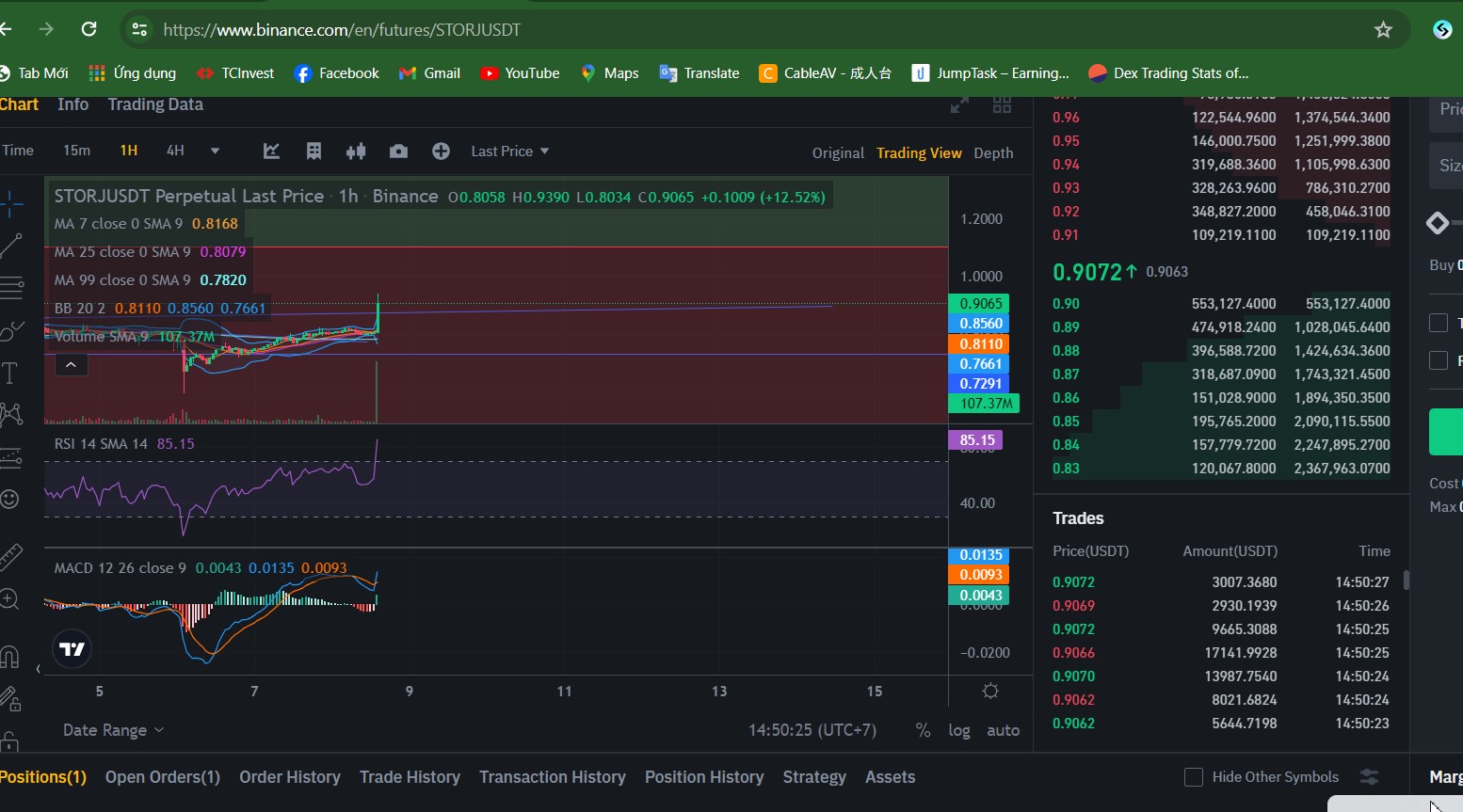Select the 1H interval
1463x812 pixels.
tap(129, 151)
